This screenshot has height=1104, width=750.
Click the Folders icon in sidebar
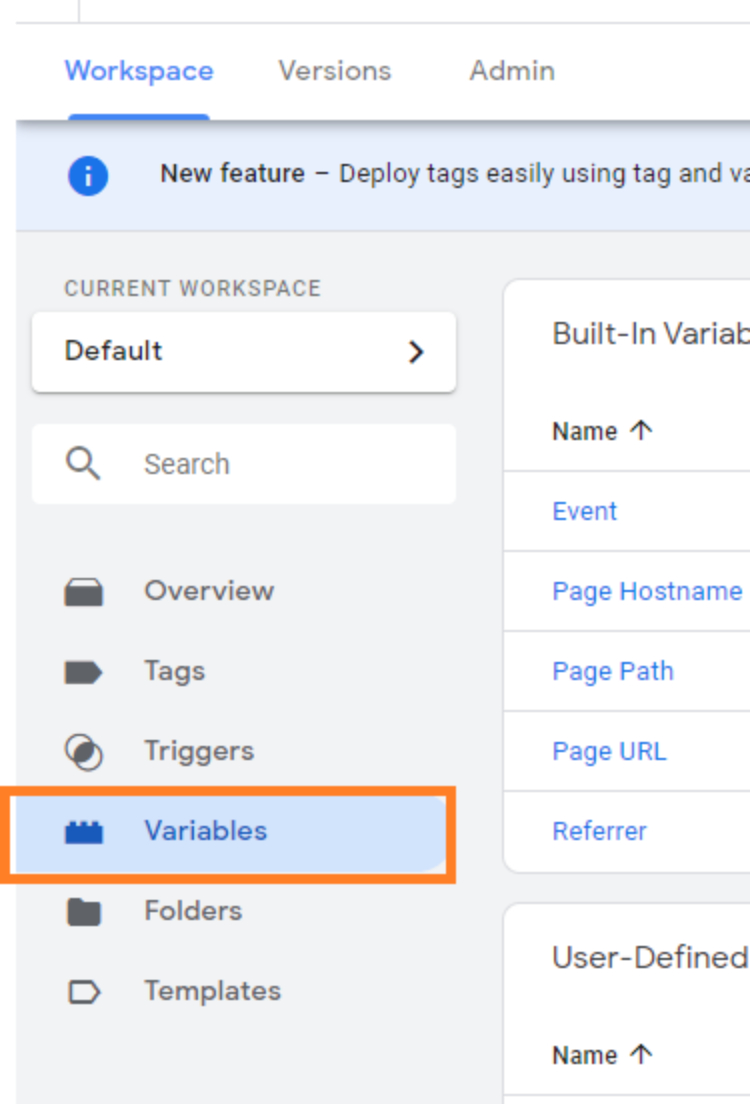[x=84, y=912]
